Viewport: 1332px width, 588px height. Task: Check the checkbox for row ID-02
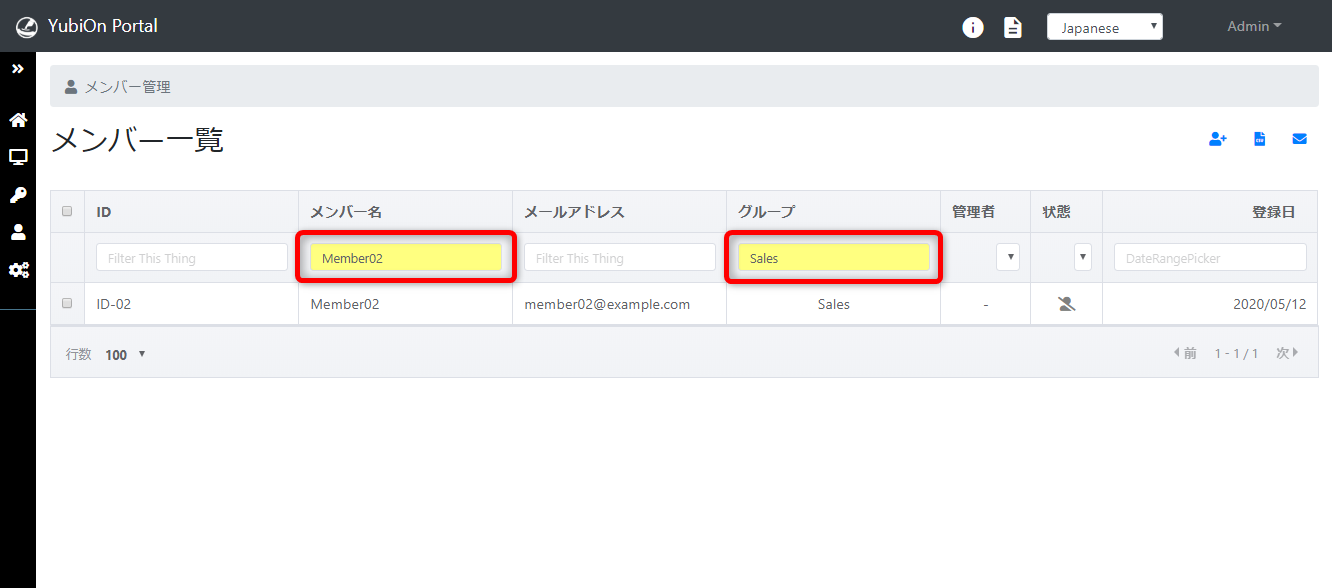point(67,303)
